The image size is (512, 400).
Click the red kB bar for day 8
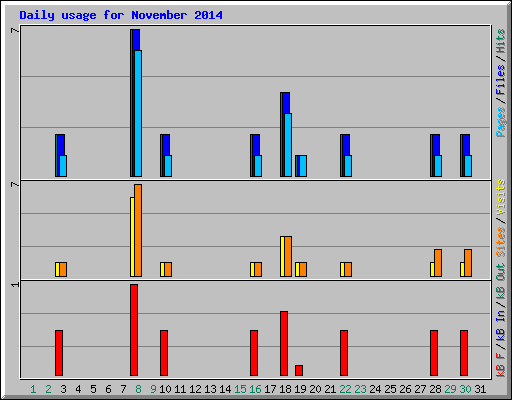pyautogui.click(x=134, y=330)
